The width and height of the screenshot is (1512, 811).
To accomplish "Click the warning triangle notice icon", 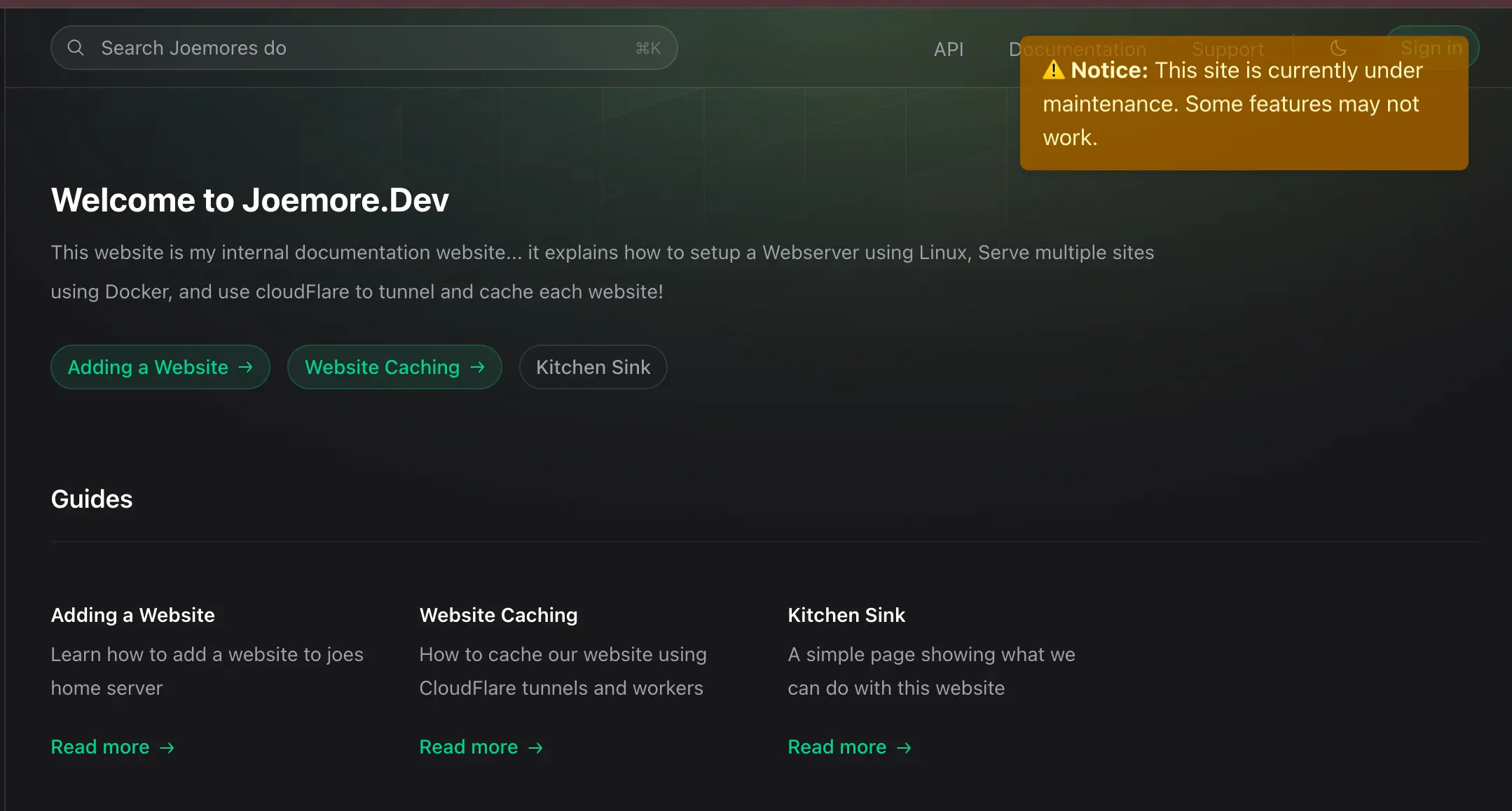I will coord(1053,70).
